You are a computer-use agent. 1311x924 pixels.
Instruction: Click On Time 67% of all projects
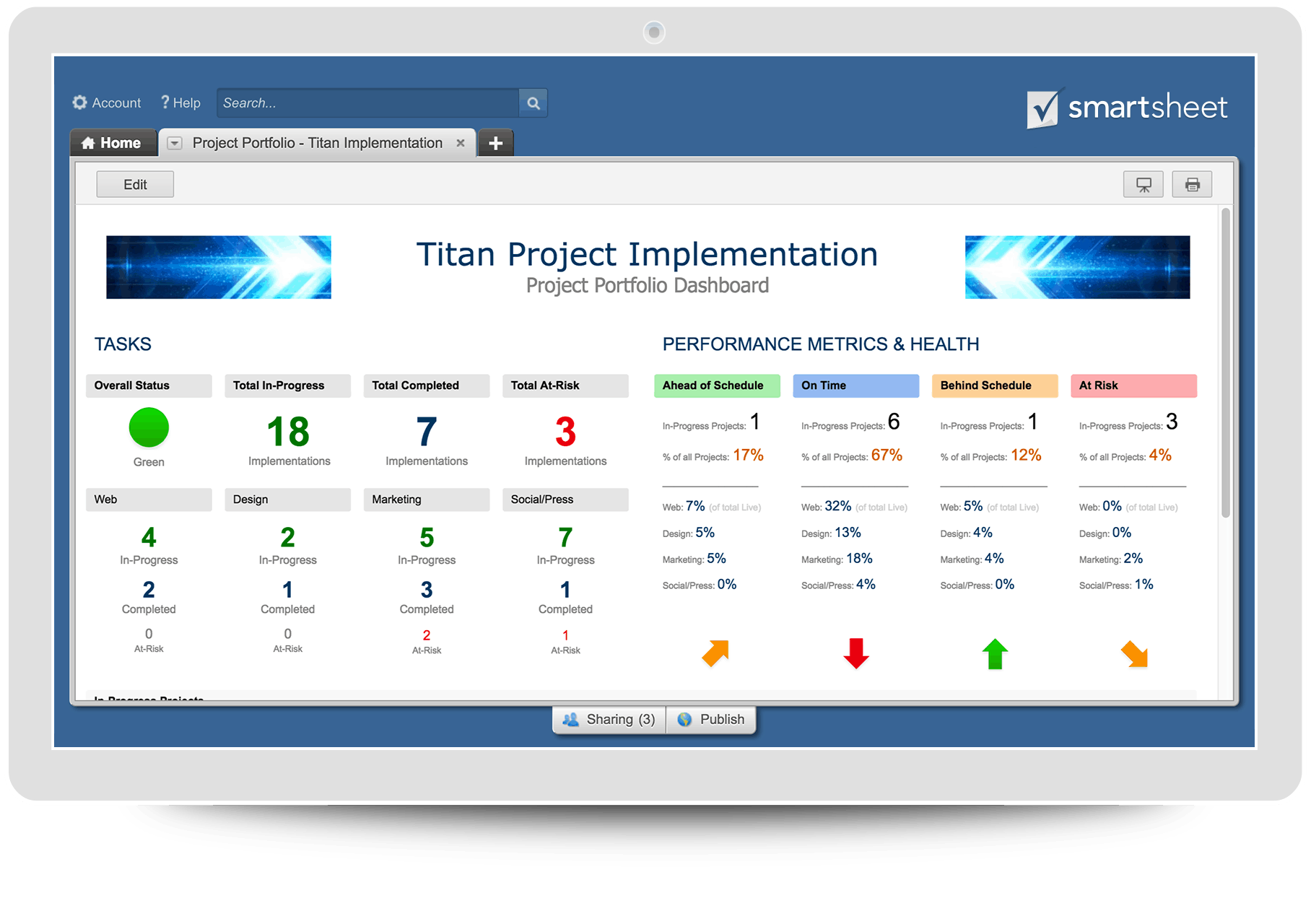click(x=887, y=456)
